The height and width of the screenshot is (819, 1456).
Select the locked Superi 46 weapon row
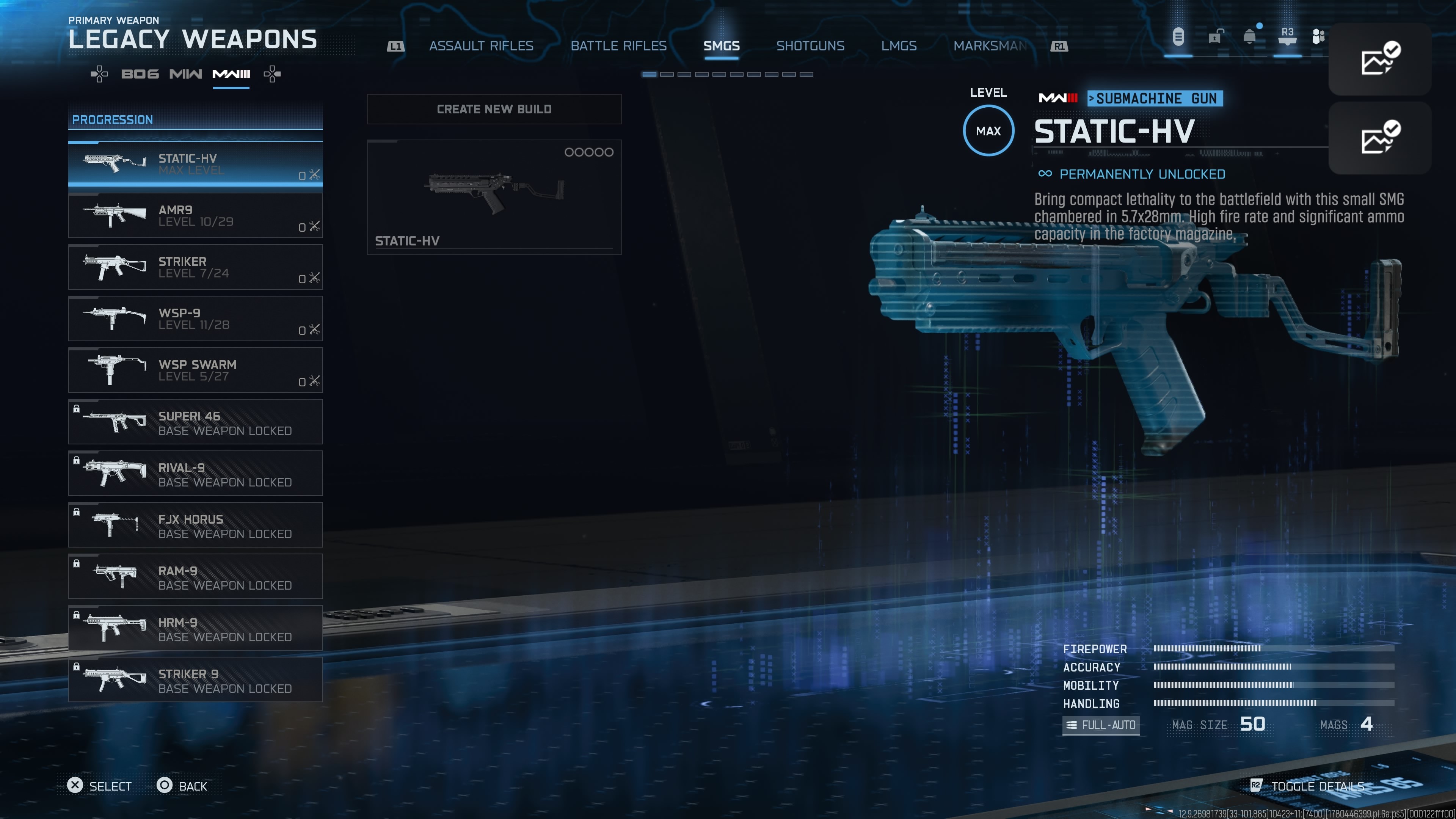pos(196,422)
